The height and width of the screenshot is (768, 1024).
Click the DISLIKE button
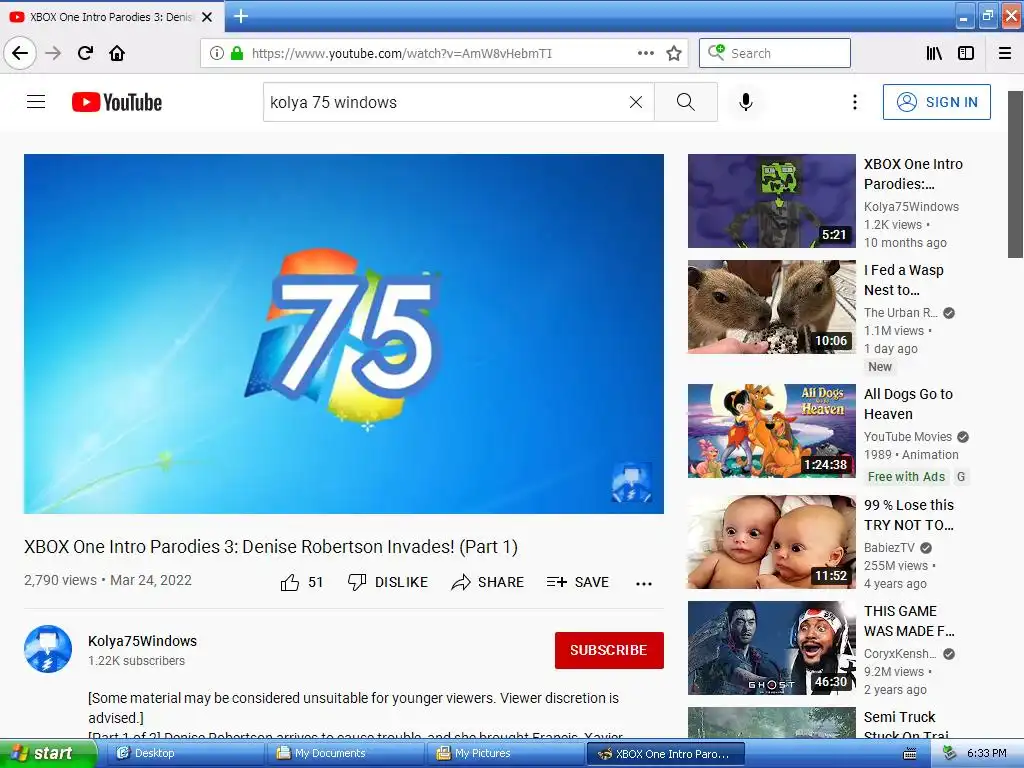click(x=388, y=582)
